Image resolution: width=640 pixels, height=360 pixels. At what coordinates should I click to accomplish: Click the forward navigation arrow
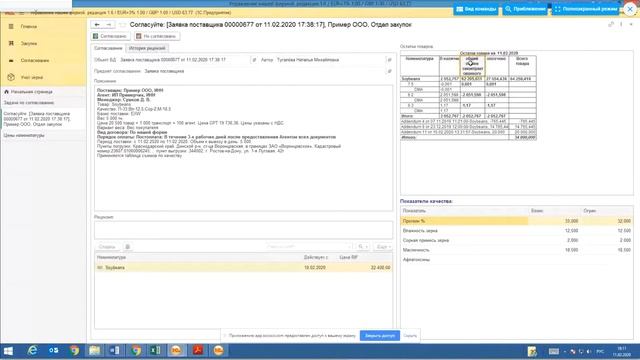click(109, 25)
